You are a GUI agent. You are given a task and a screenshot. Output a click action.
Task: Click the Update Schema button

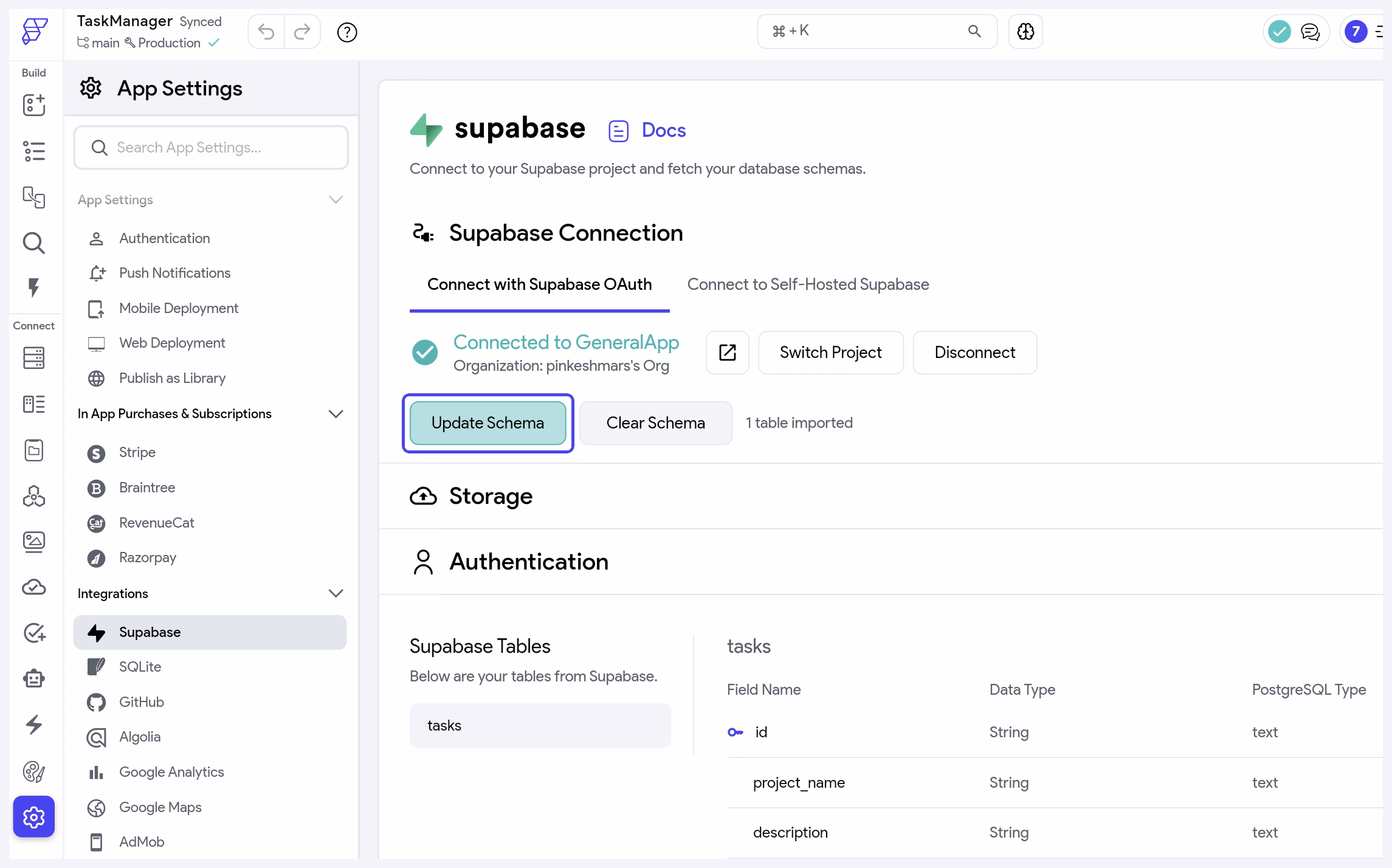488,423
